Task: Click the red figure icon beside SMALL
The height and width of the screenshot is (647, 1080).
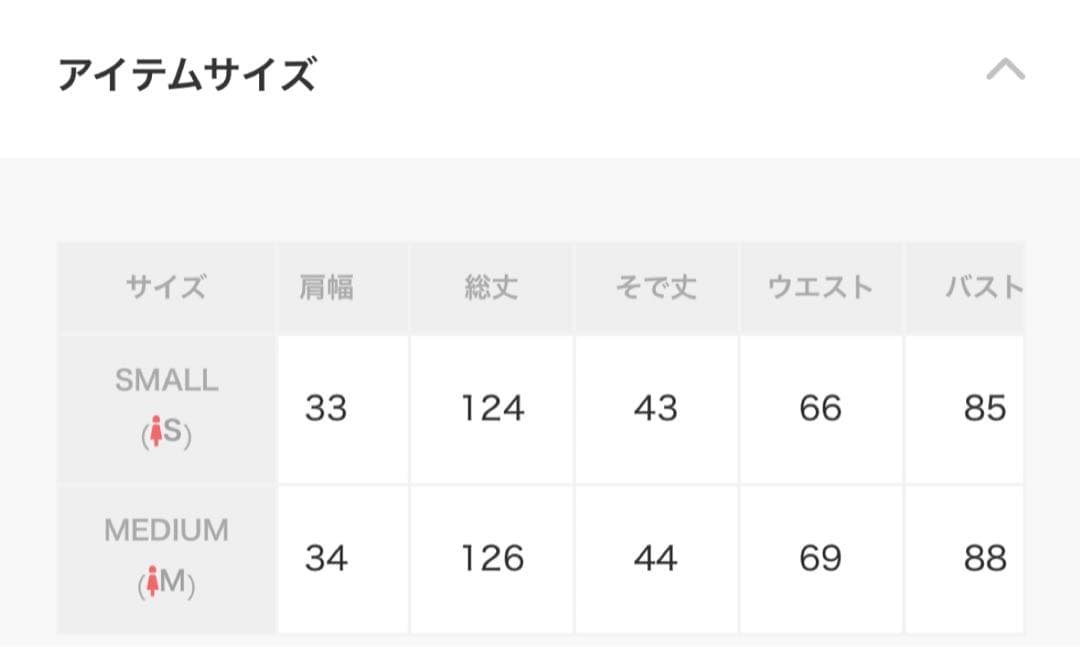Action: point(155,432)
